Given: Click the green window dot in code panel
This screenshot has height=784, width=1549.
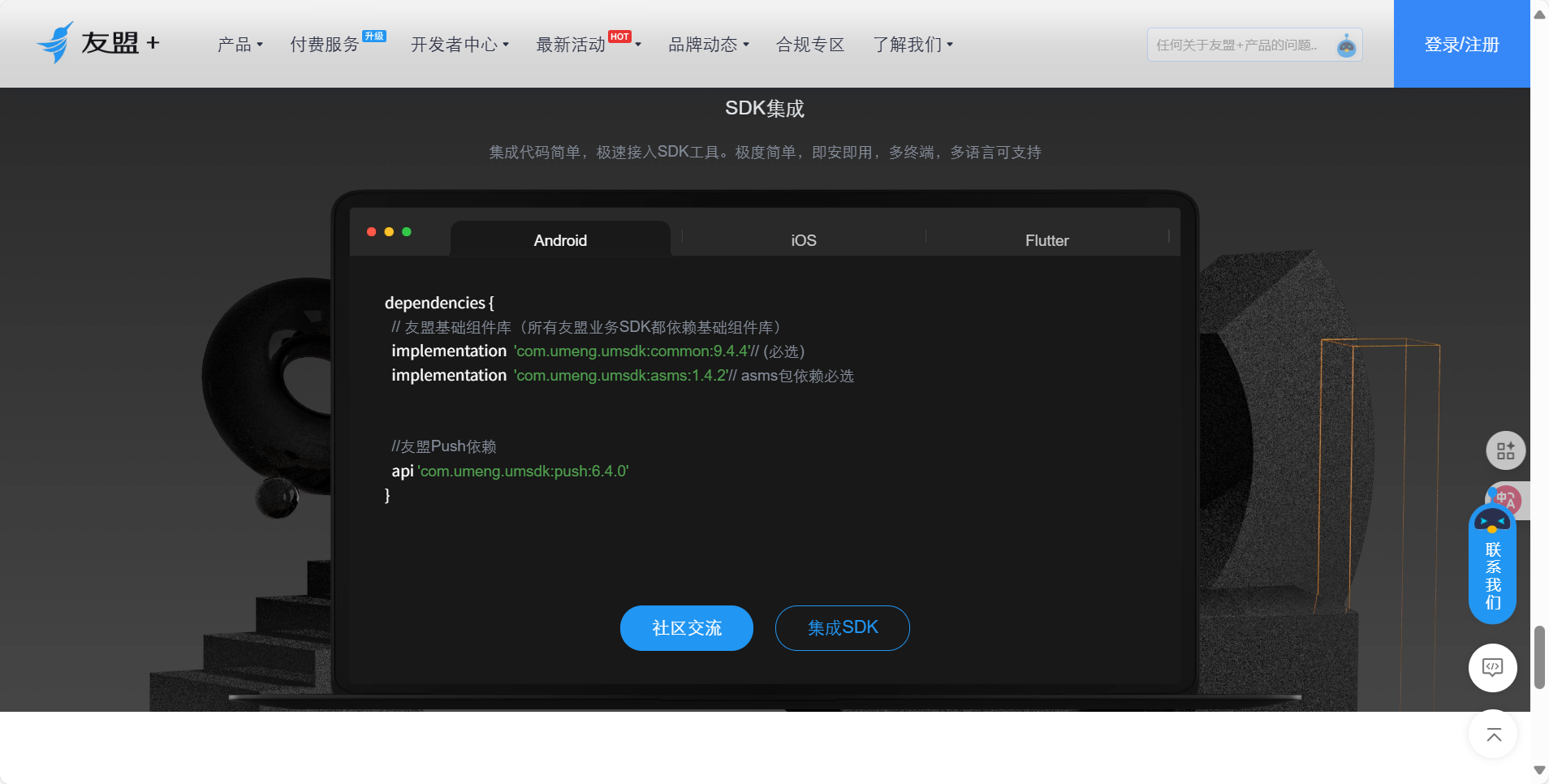Looking at the screenshot, I should click(407, 232).
